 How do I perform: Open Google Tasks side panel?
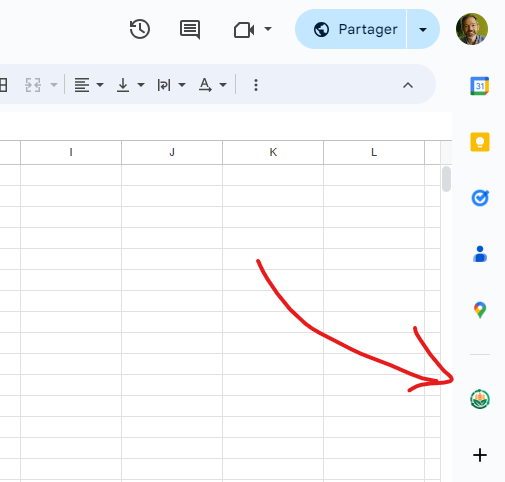coord(480,198)
